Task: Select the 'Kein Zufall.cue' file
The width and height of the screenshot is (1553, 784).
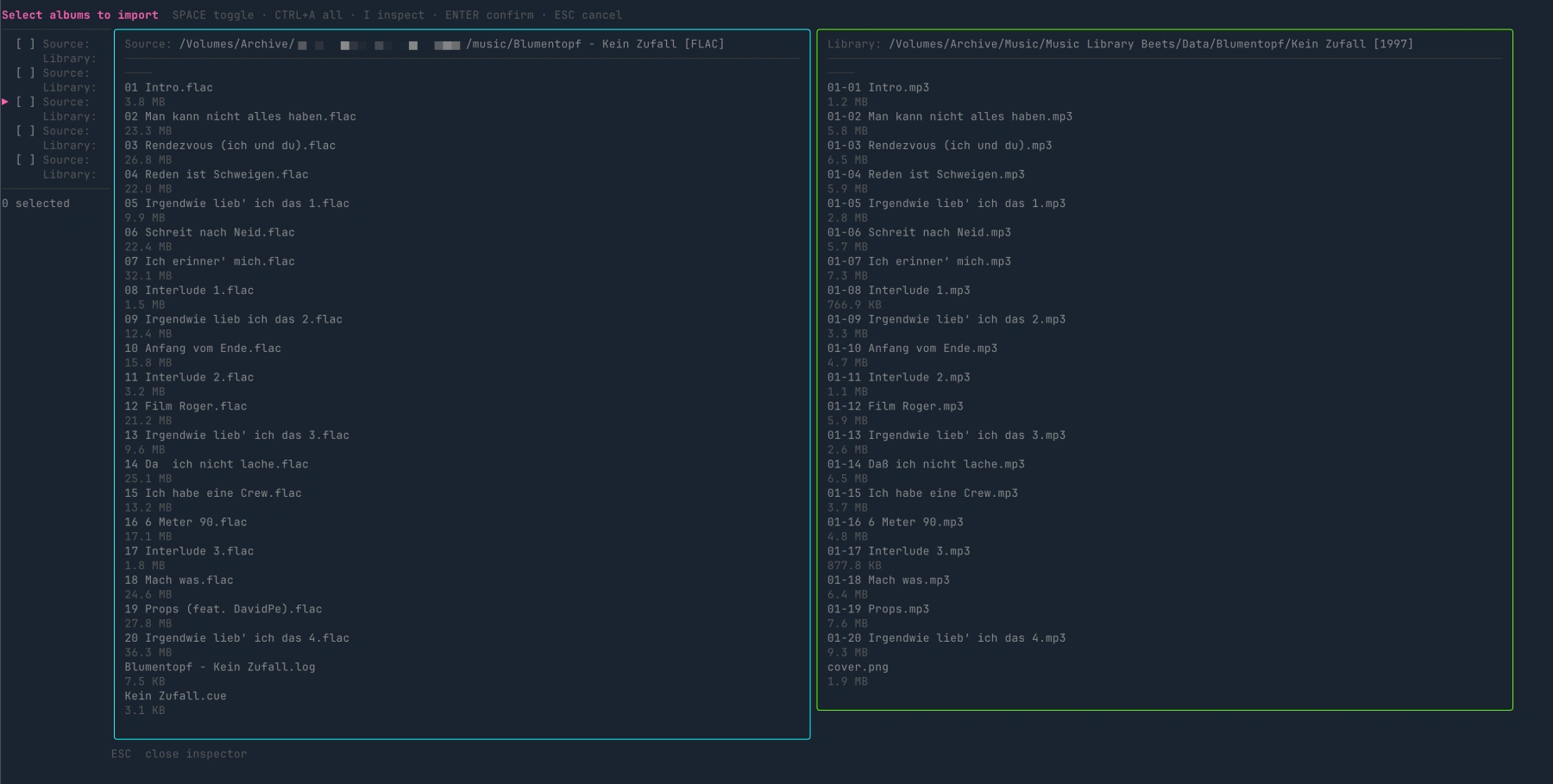Action: pos(175,696)
